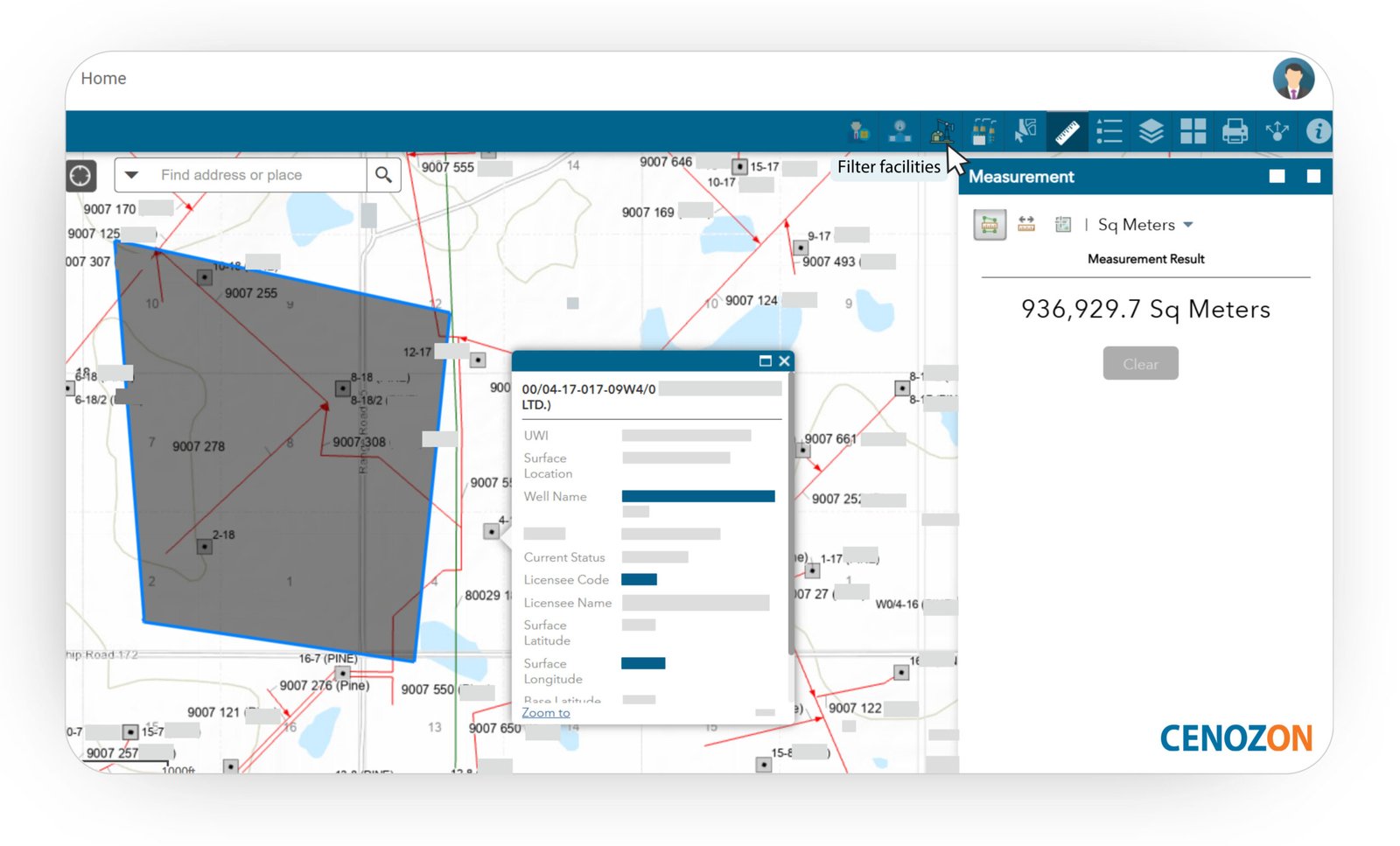
Task: Toggle the location coordinate measurement mode
Action: (x=1063, y=225)
